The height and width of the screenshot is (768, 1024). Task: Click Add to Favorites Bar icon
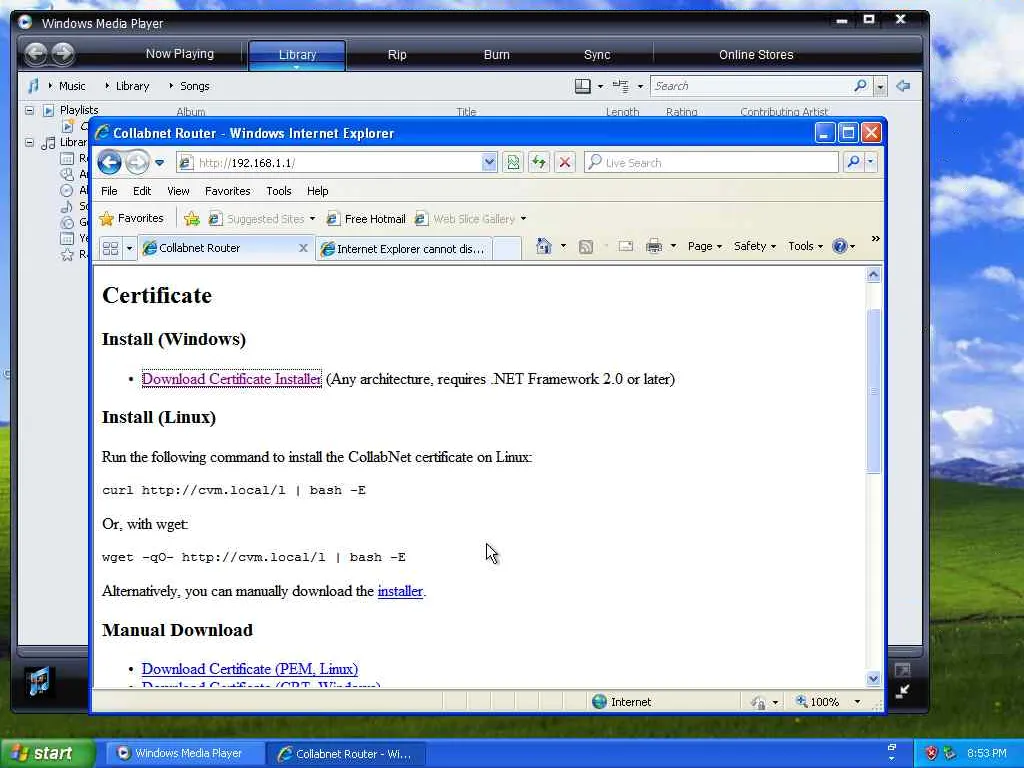[191, 219]
